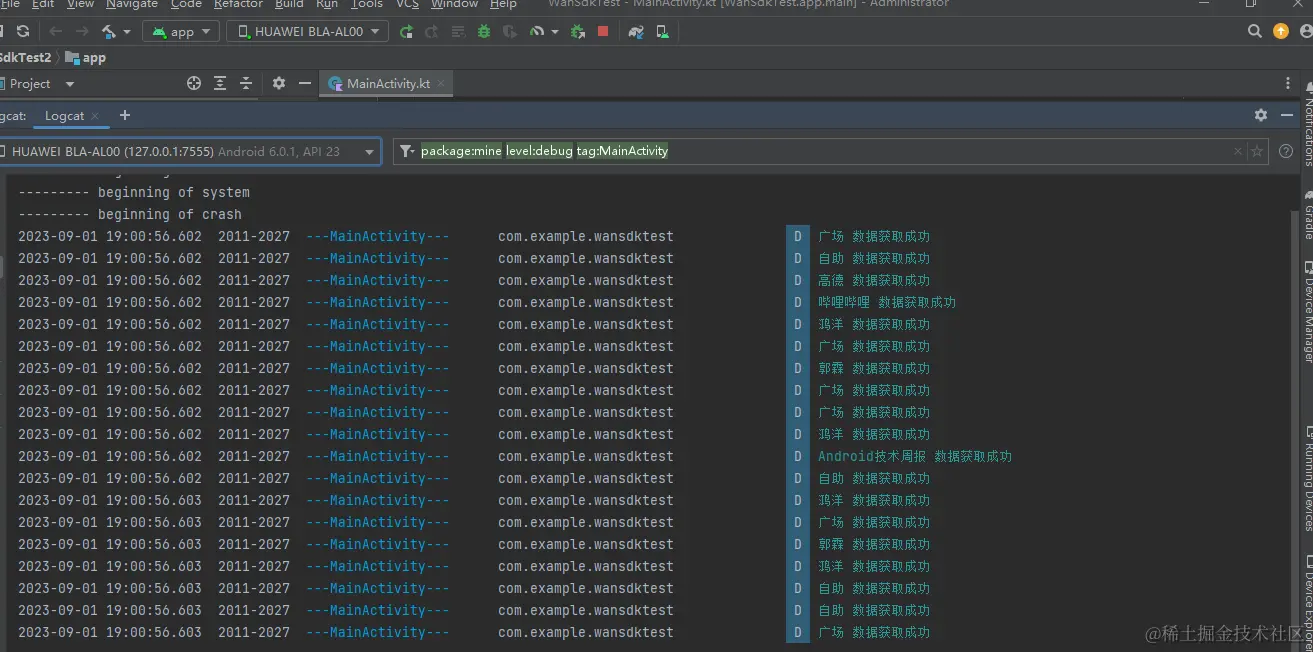The image size is (1313, 652).
Task: Hide the Logcat tool window
Action: pyautogui.click(x=1287, y=116)
